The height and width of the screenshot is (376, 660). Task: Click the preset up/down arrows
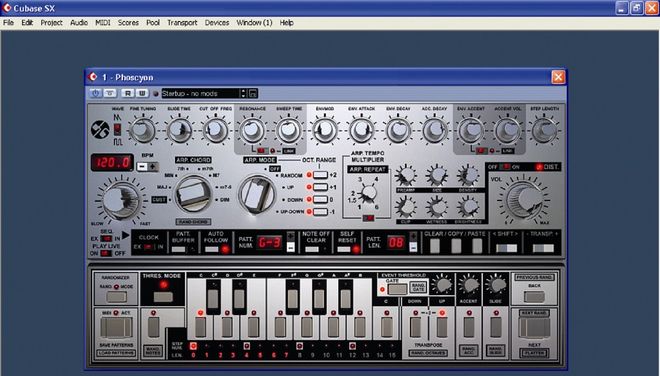coord(243,93)
